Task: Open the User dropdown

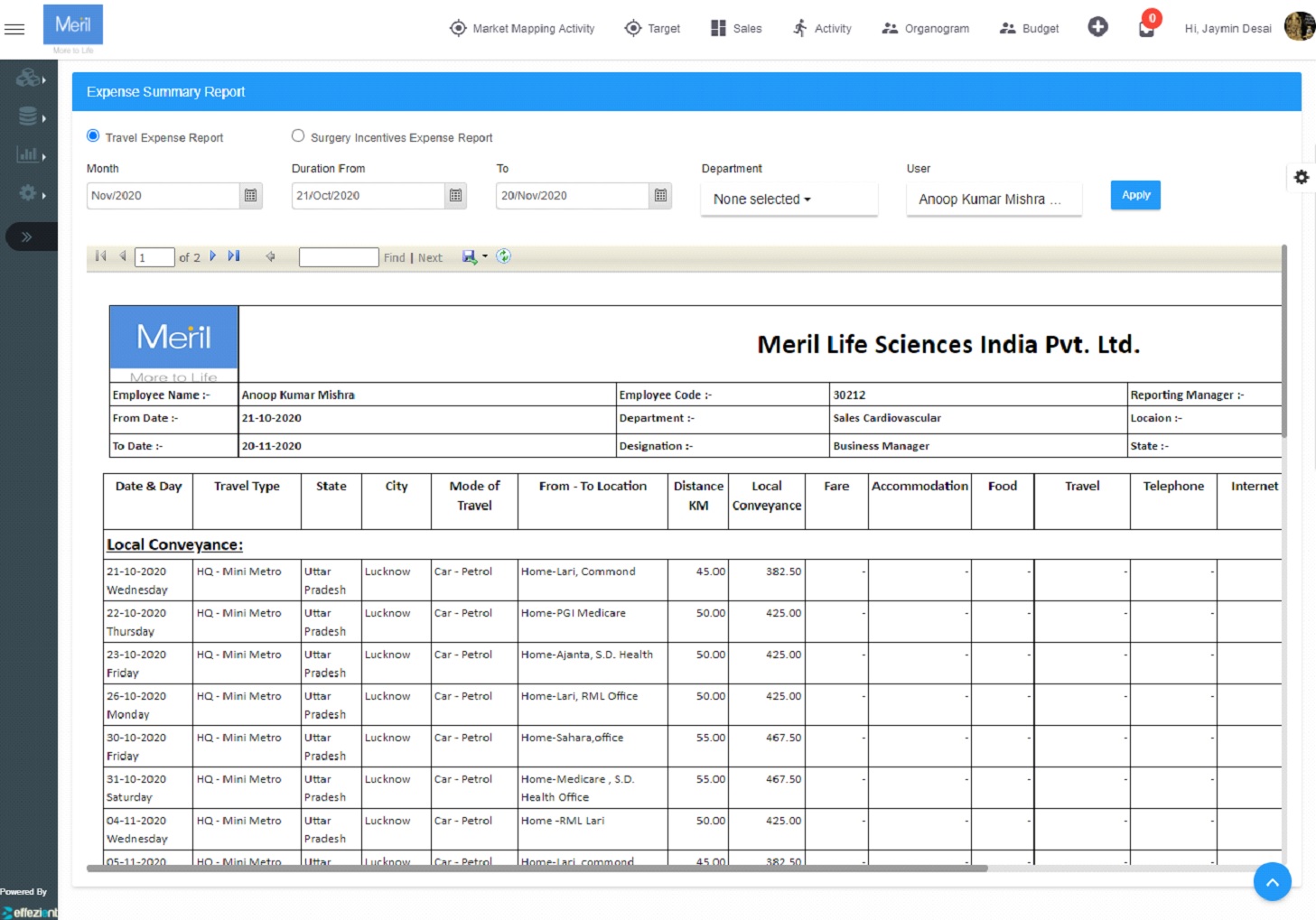Action: pyautogui.click(x=994, y=200)
